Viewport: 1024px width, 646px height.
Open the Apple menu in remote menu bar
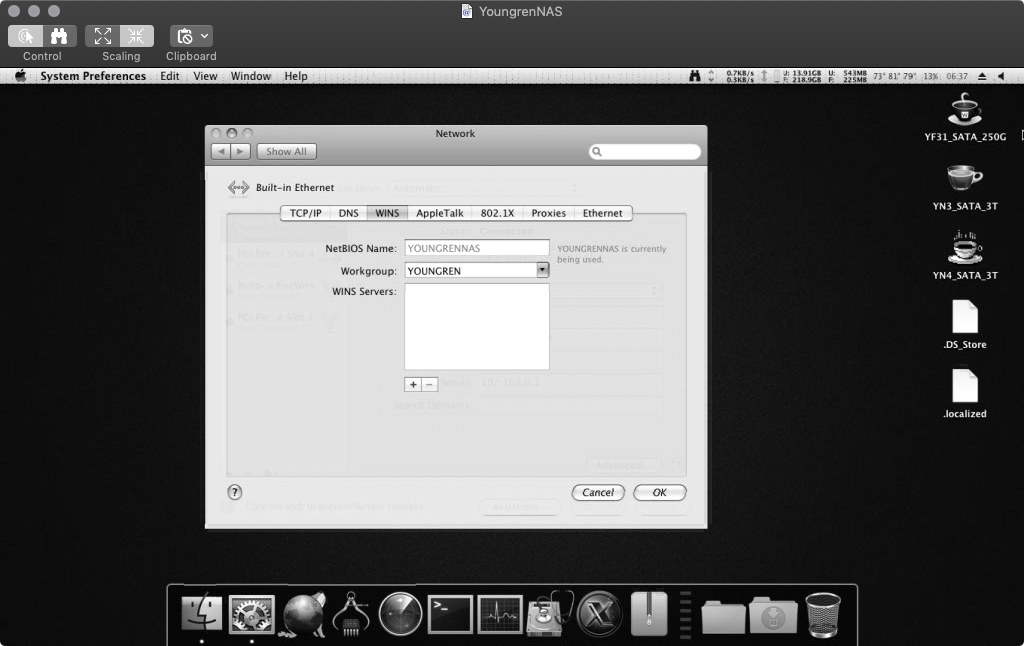coord(20,76)
